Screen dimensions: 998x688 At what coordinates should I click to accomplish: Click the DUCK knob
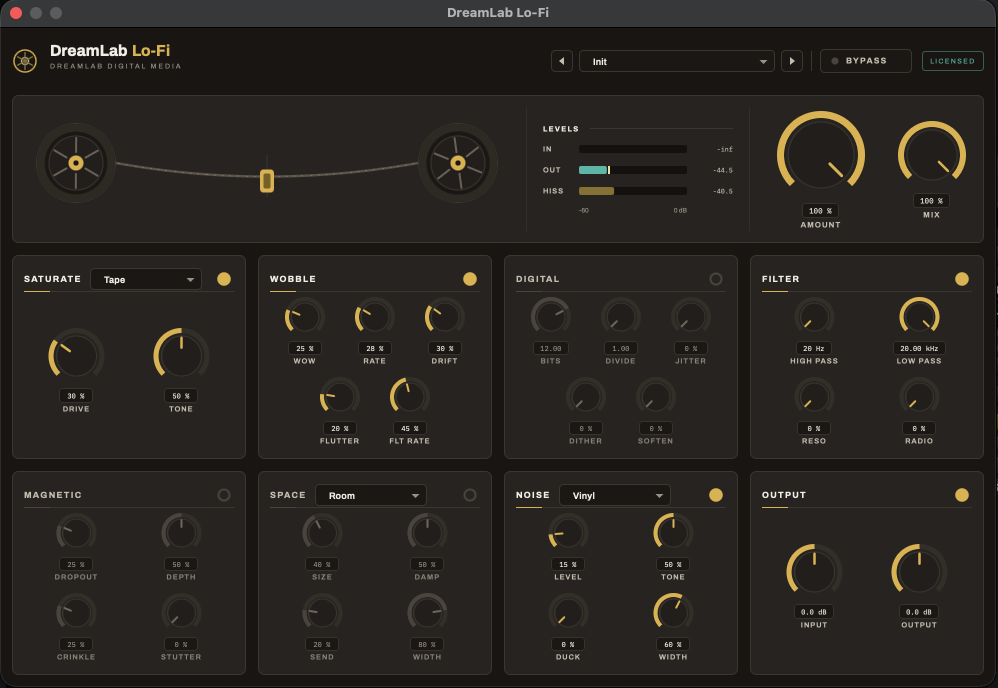pyautogui.click(x=568, y=613)
